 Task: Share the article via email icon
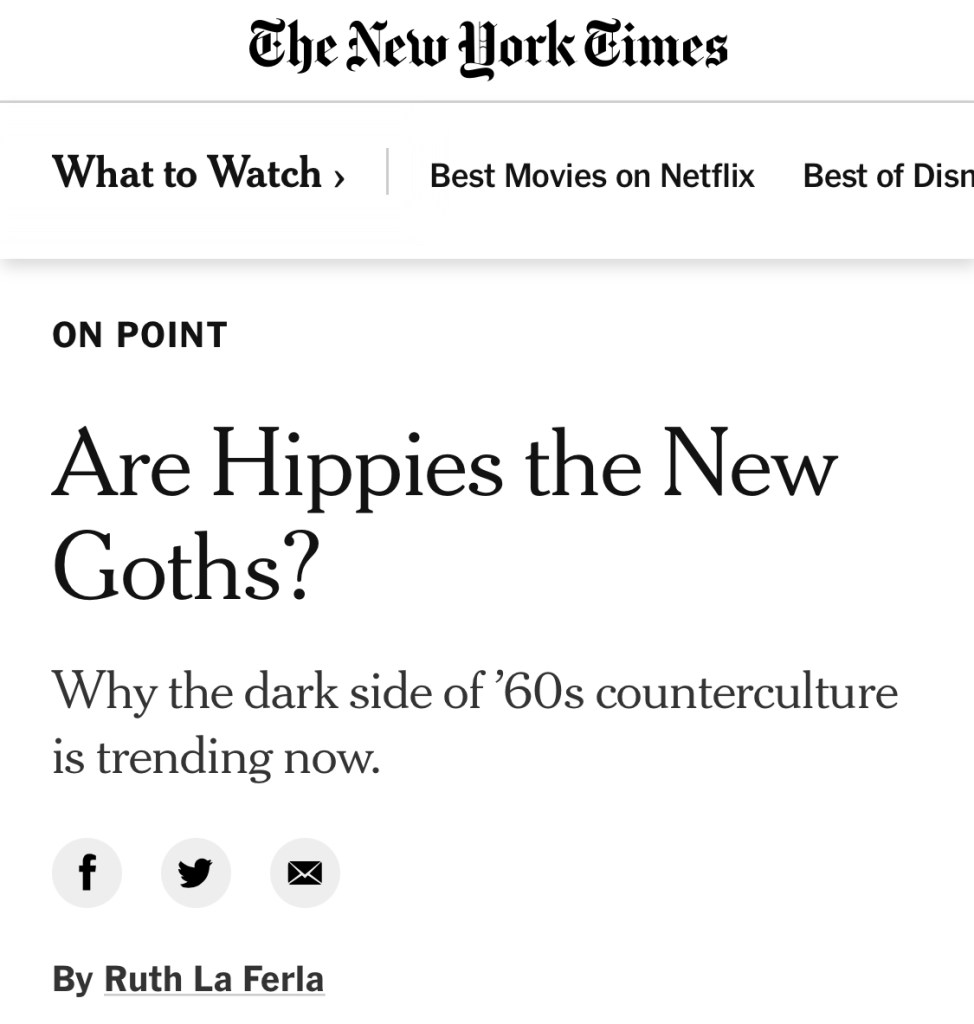pyautogui.click(x=305, y=873)
